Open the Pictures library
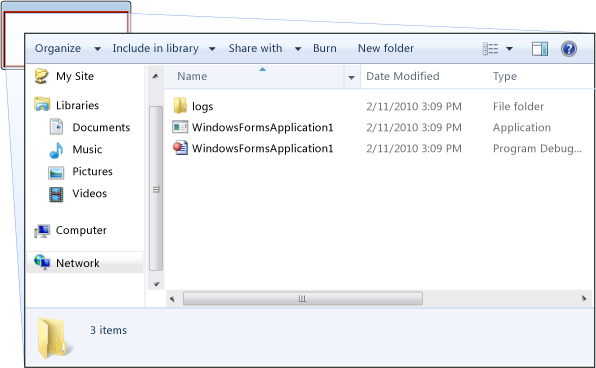 tap(93, 171)
